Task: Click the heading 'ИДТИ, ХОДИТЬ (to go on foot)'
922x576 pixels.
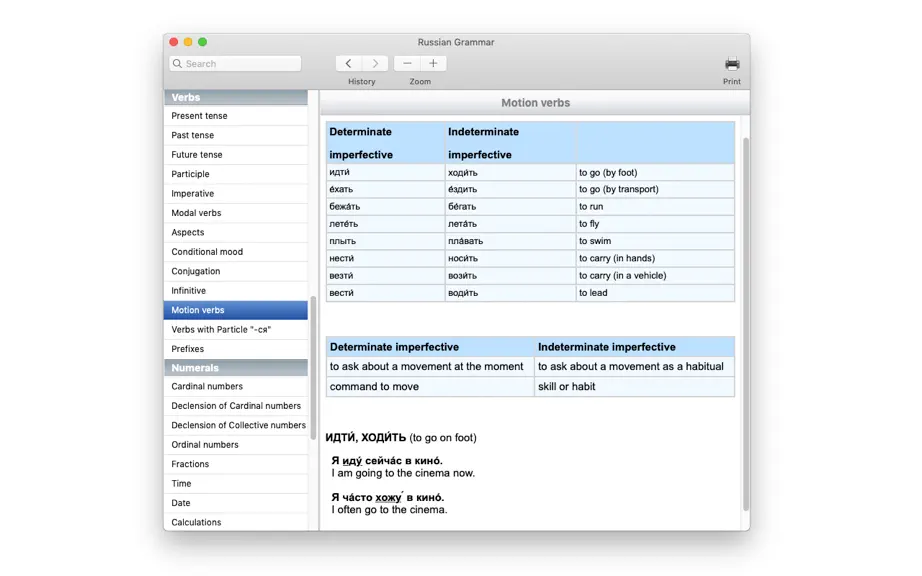Action: 401,437
